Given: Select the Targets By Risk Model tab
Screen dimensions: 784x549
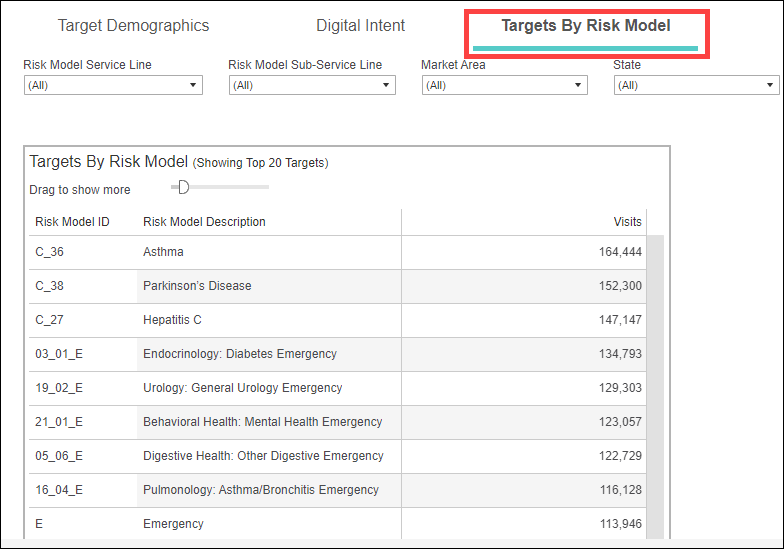Looking at the screenshot, I should click(586, 26).
